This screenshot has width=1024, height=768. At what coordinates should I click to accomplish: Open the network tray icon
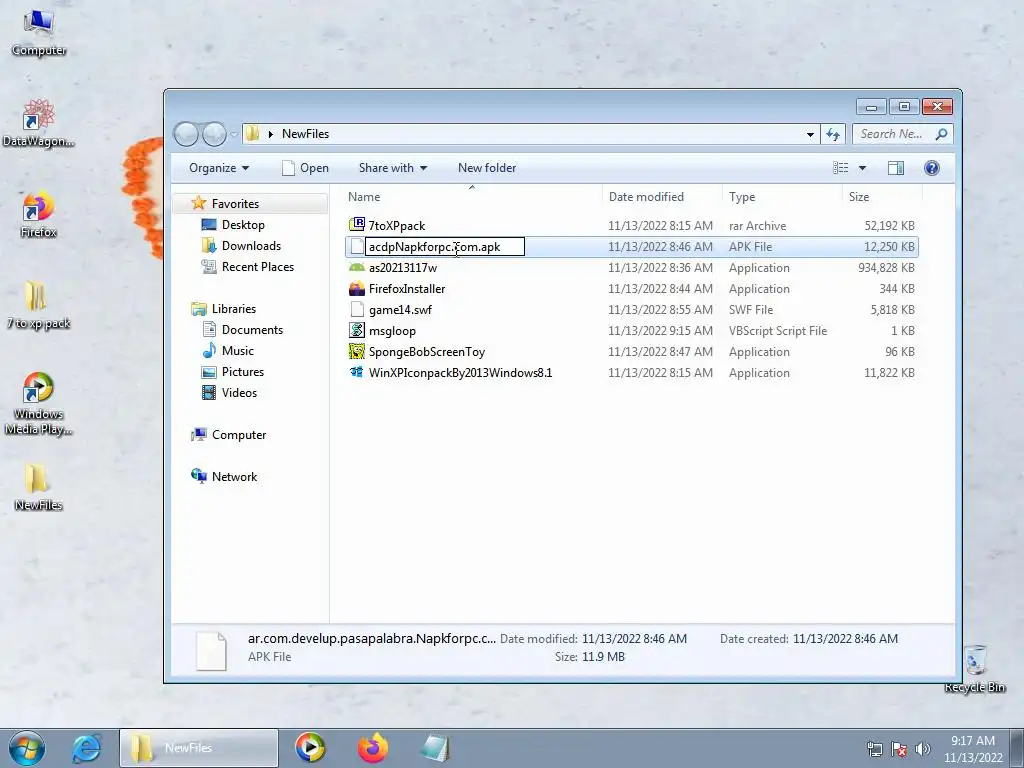tap(874, 749)
